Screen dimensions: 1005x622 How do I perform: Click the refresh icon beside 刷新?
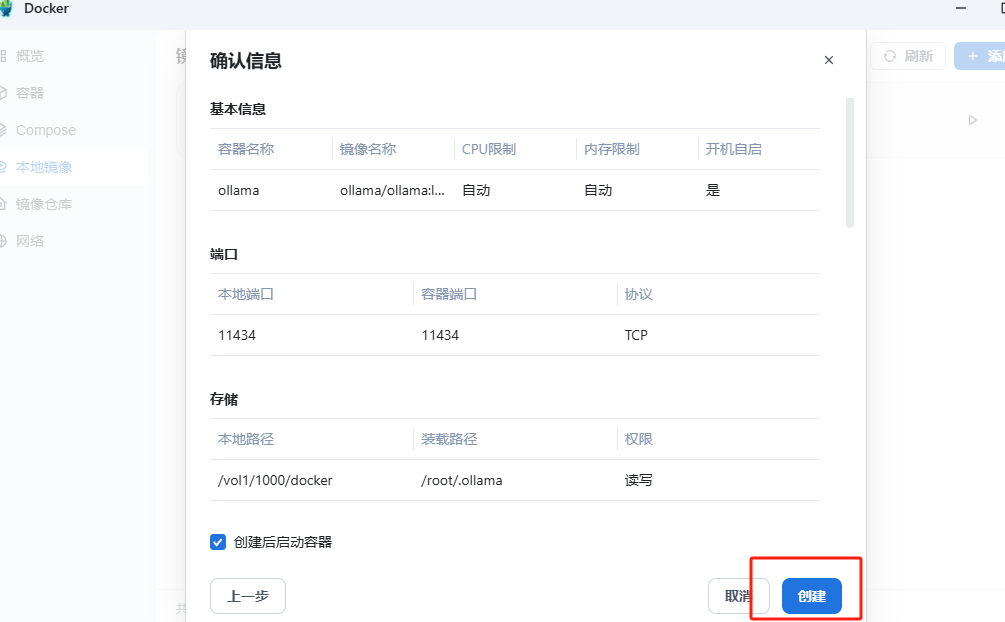pos(889,56)
